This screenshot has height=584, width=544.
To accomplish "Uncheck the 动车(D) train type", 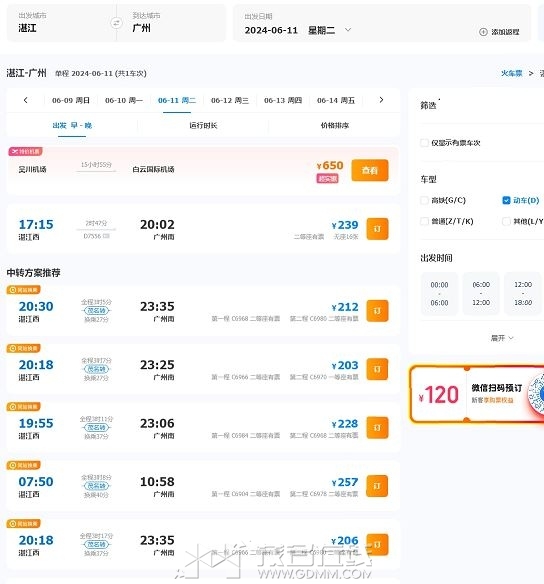I will pyautogui.click(x=506, y=200).
